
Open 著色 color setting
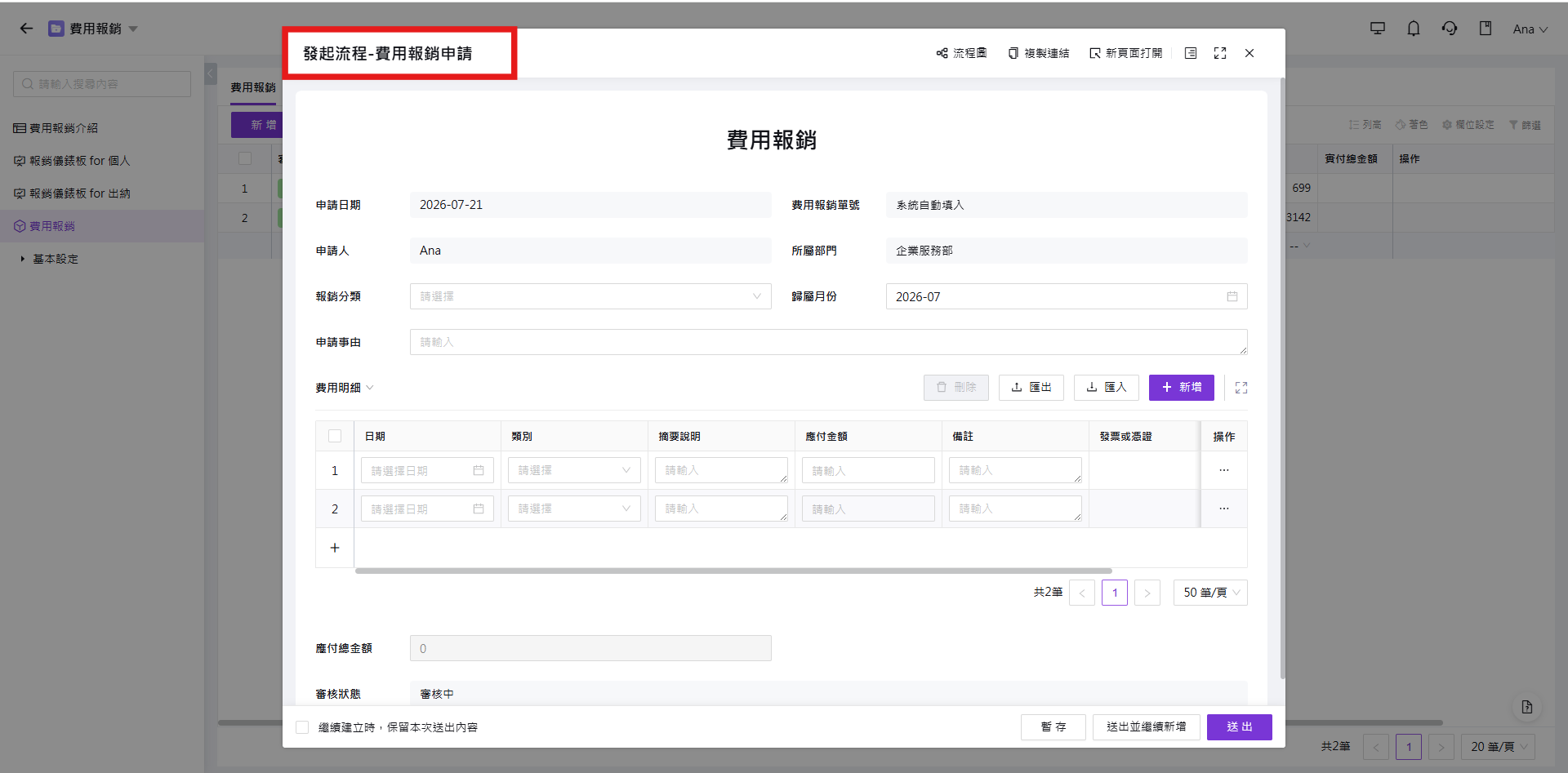tap(1412, 125)
